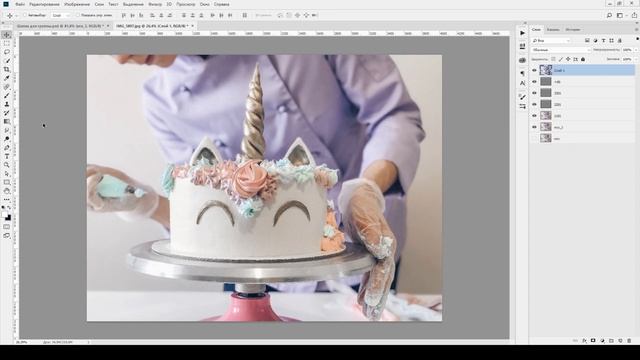Delete layer using the trash icon
This screenshot has height=360, width=640.
(629, 340)
